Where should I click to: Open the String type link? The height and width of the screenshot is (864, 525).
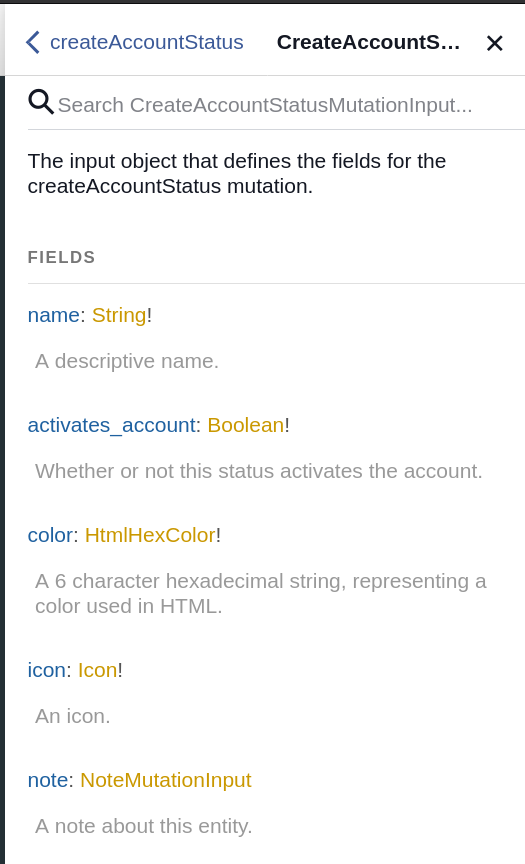click(x=119, y=315)
